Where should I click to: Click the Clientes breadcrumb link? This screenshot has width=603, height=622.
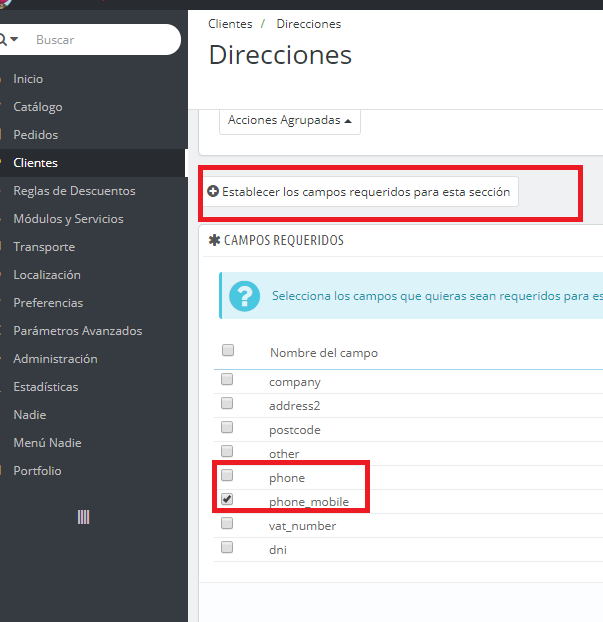tap(230, 24)
